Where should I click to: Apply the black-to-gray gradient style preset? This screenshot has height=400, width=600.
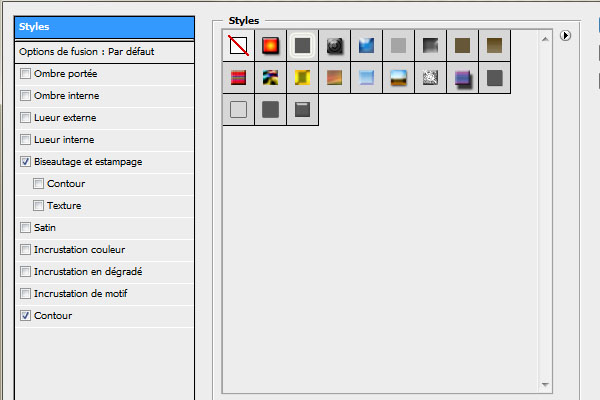[x=430, y=46]
